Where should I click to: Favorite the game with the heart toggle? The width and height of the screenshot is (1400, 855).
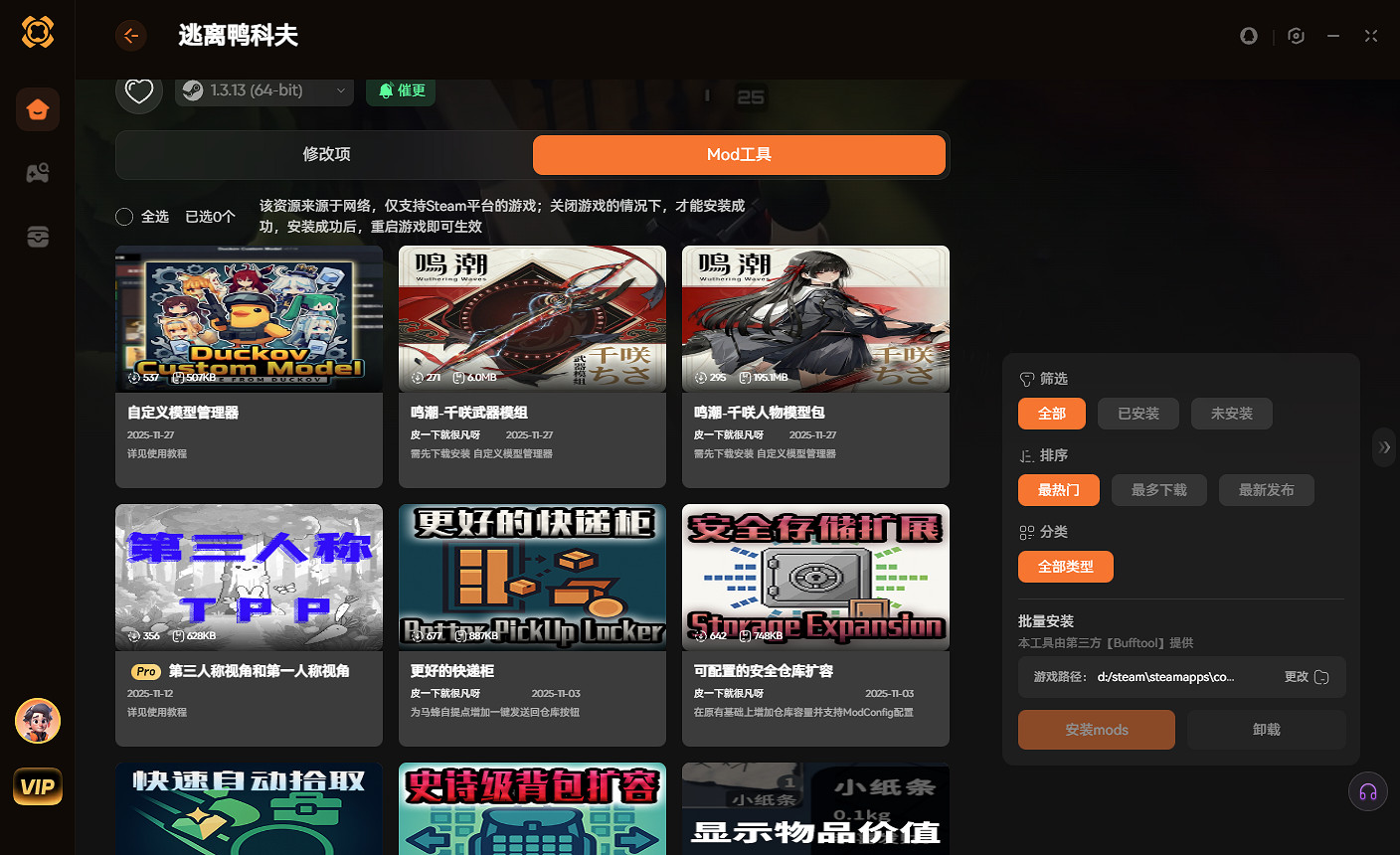[x=139, y=90]
